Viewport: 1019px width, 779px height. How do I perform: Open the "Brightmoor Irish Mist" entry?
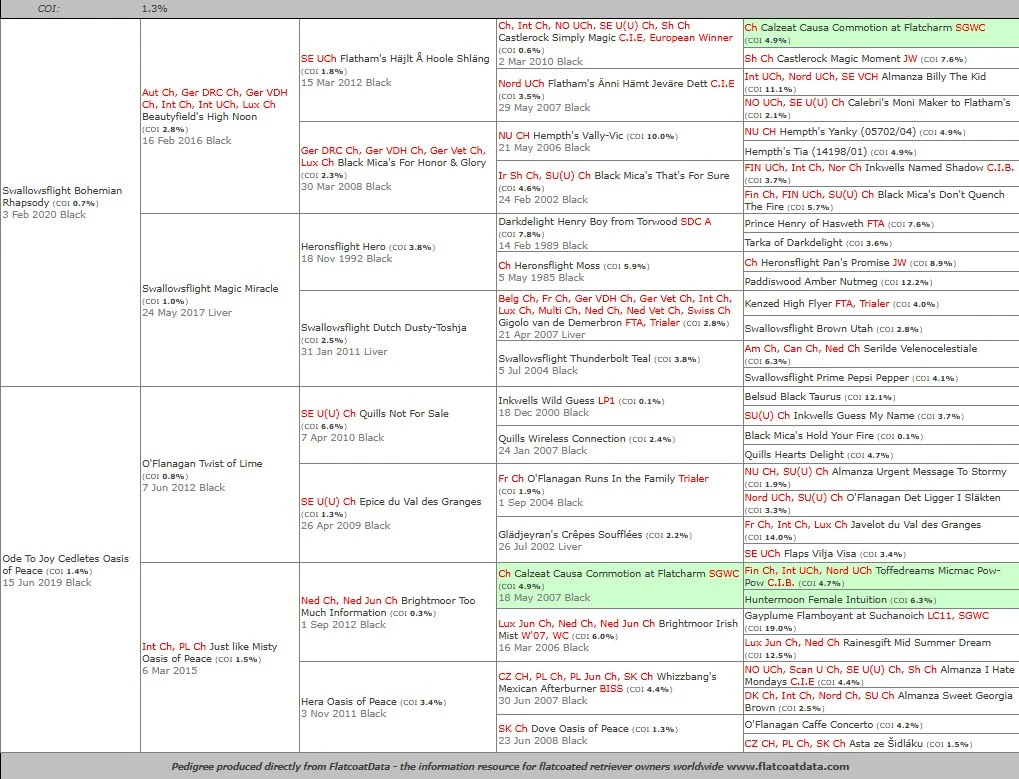[x=618, y=630]
